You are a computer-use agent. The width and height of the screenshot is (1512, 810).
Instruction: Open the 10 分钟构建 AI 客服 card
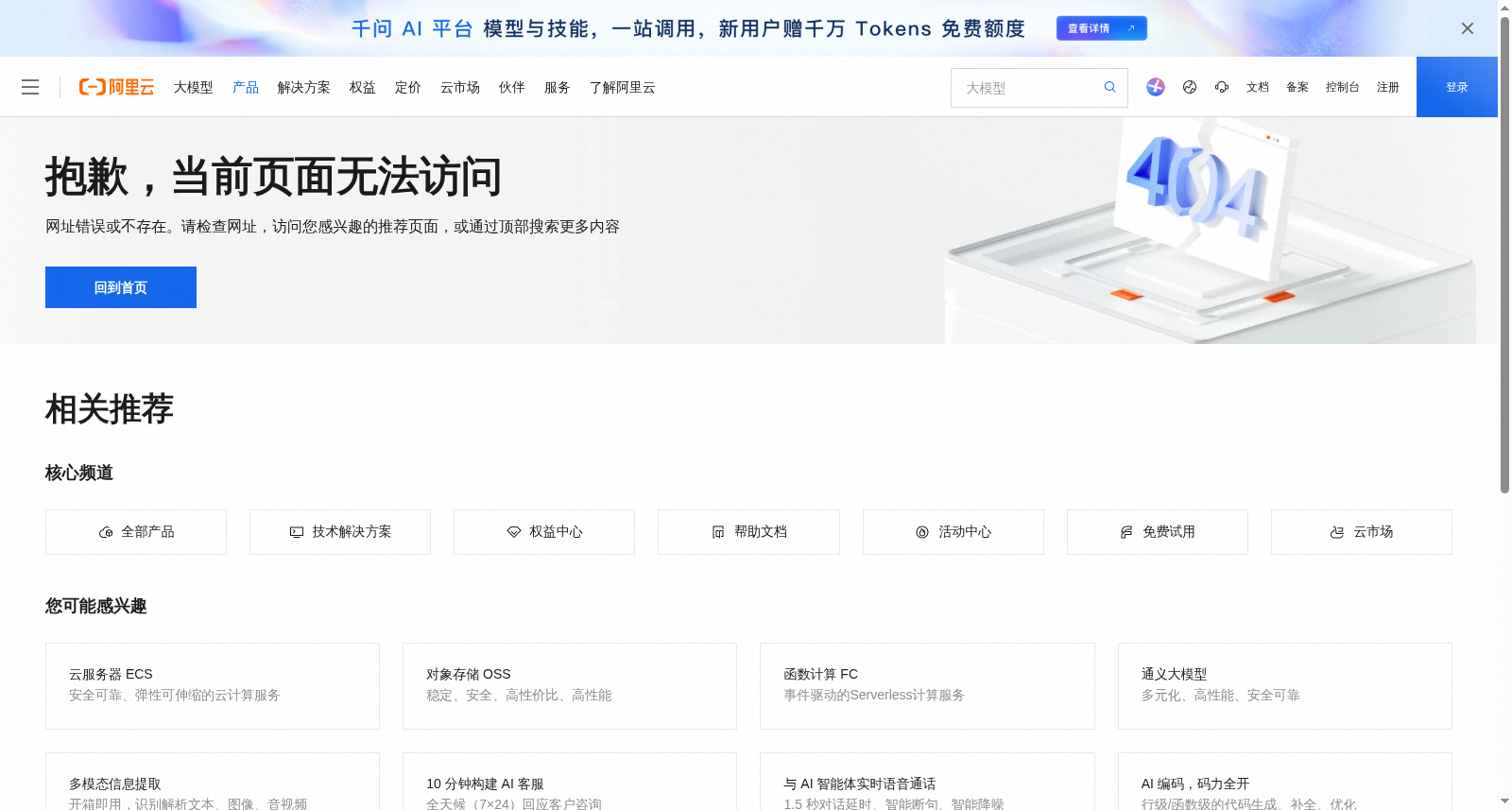pos(570,782)
